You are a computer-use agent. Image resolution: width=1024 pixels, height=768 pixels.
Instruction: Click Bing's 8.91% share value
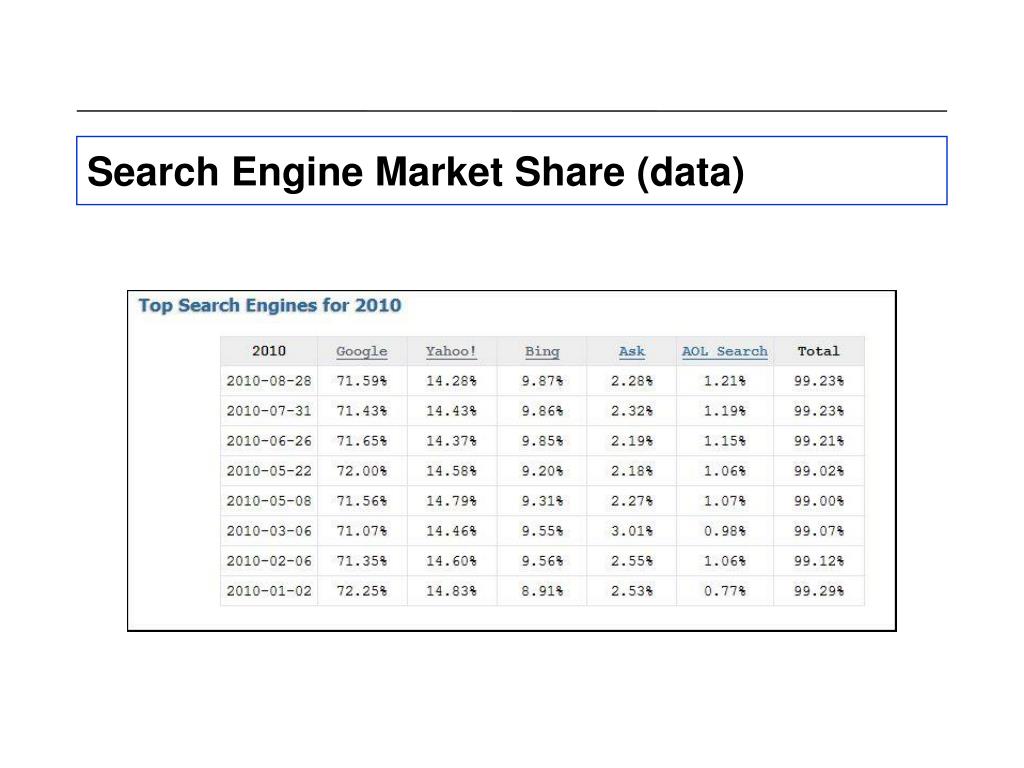click(542, 591)
